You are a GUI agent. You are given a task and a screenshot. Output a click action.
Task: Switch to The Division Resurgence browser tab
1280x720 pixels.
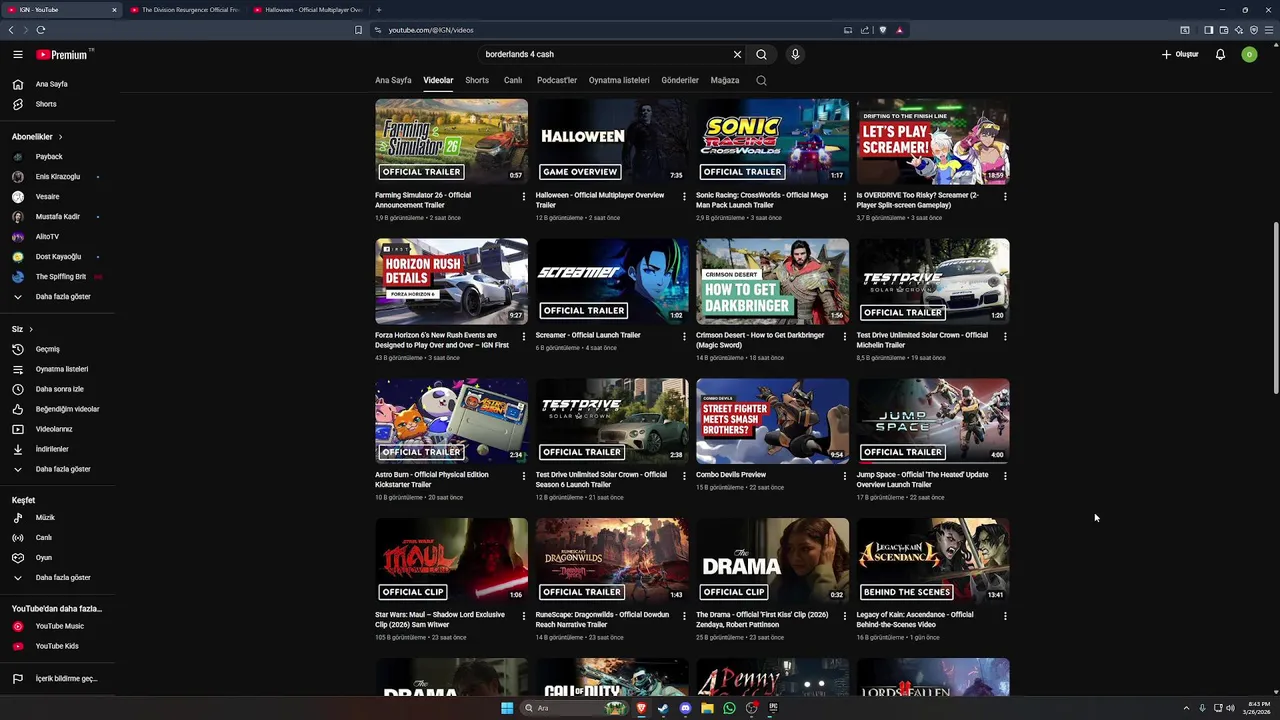[184, 10]
